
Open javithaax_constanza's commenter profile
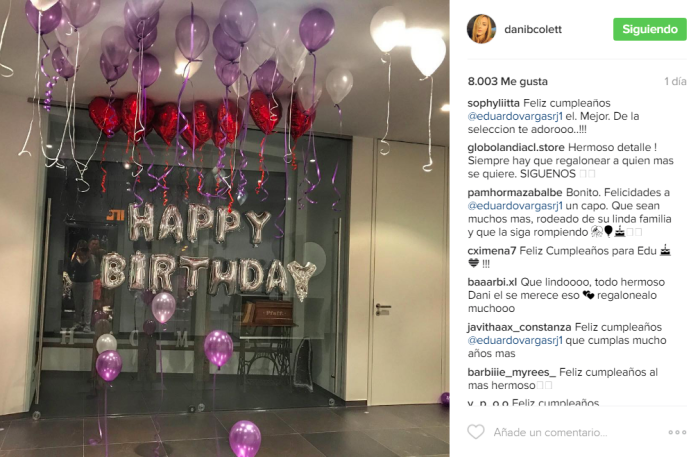click(519, 327)
